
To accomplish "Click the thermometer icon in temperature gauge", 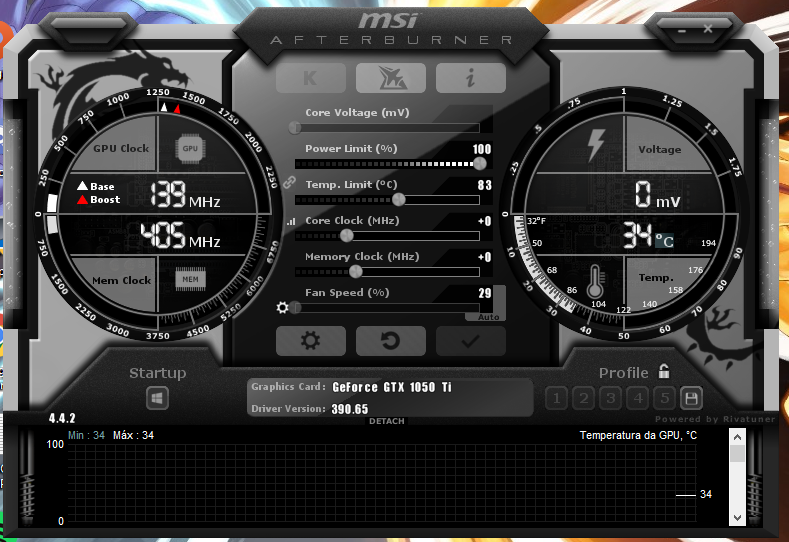I will click(x=595, y=281).
